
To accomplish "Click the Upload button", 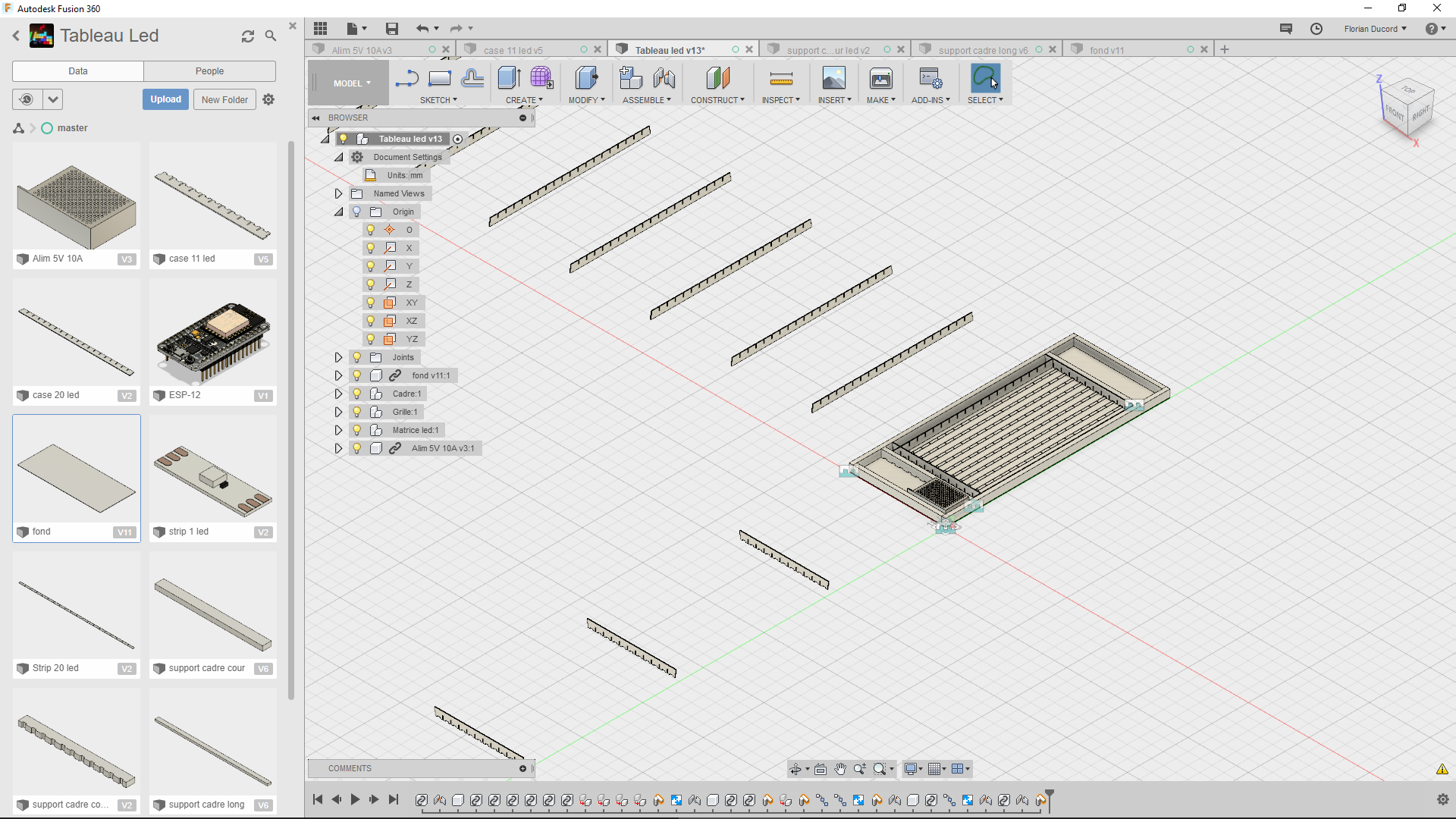I will click(165, 99).
